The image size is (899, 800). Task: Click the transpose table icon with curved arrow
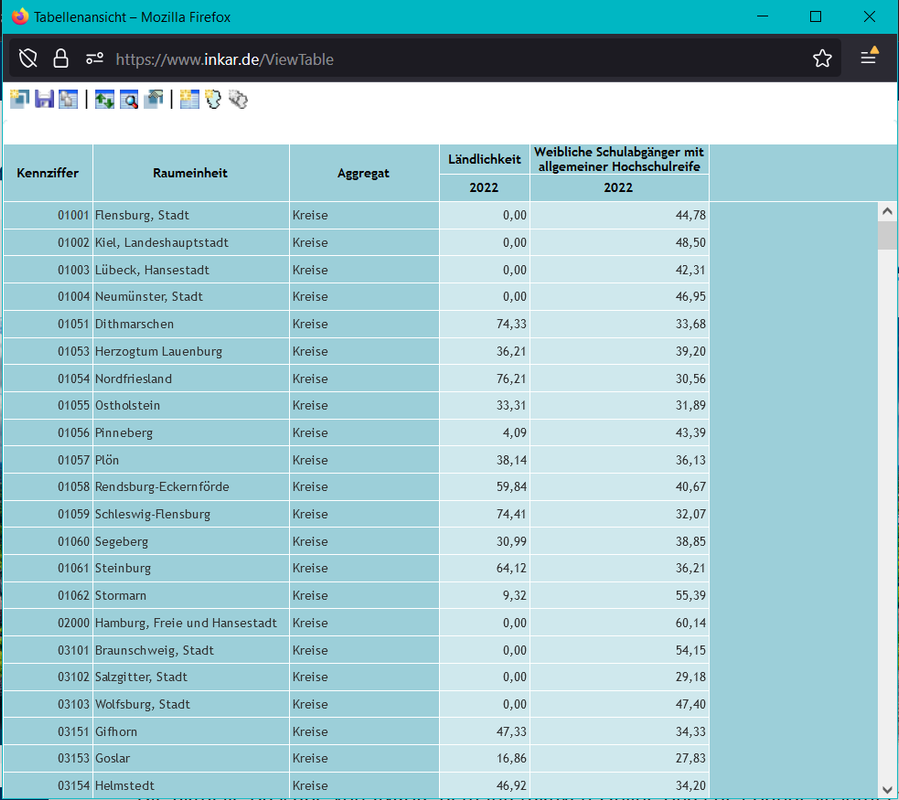[154, 99]
